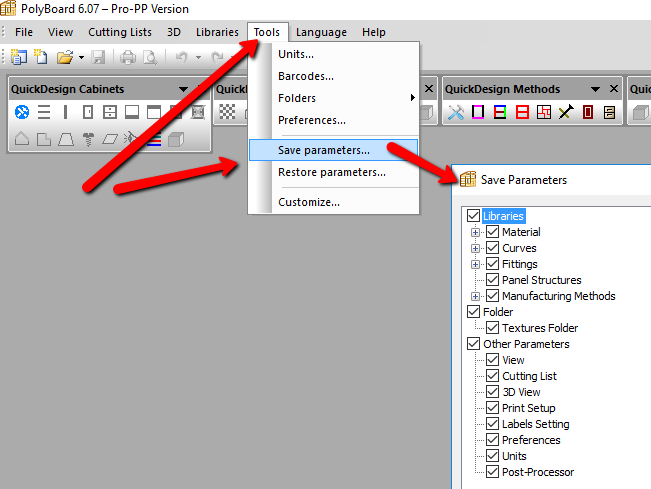
Task: Open the undo history dropdown arrow
Action: click(198, 57)
